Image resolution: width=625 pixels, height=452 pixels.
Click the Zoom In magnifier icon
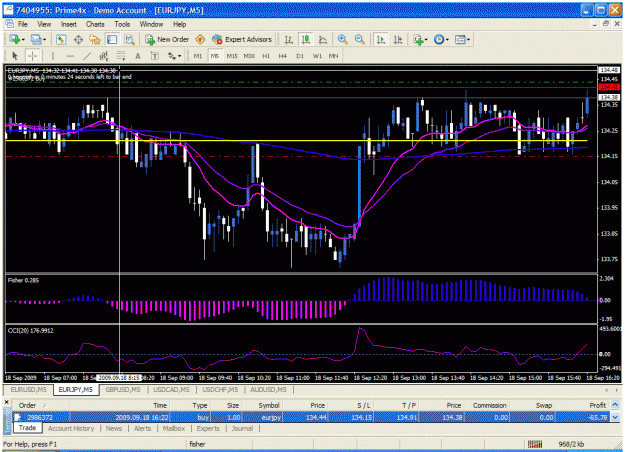pos(342,39)
